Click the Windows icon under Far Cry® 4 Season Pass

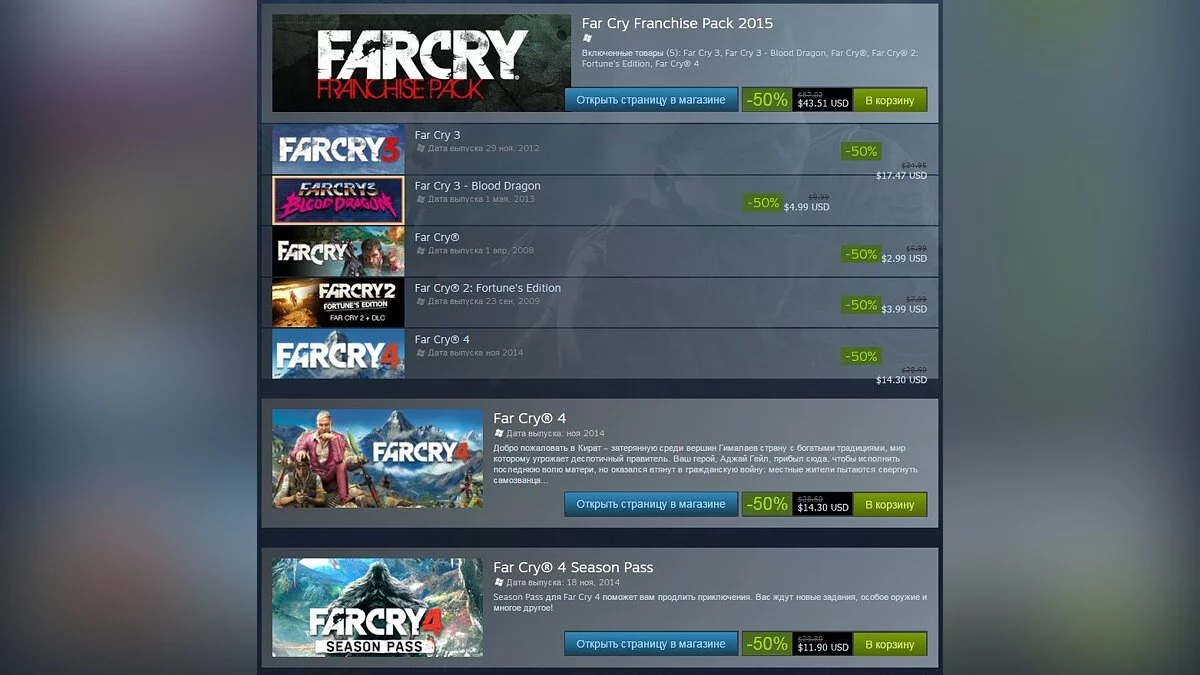coord(499,582)
